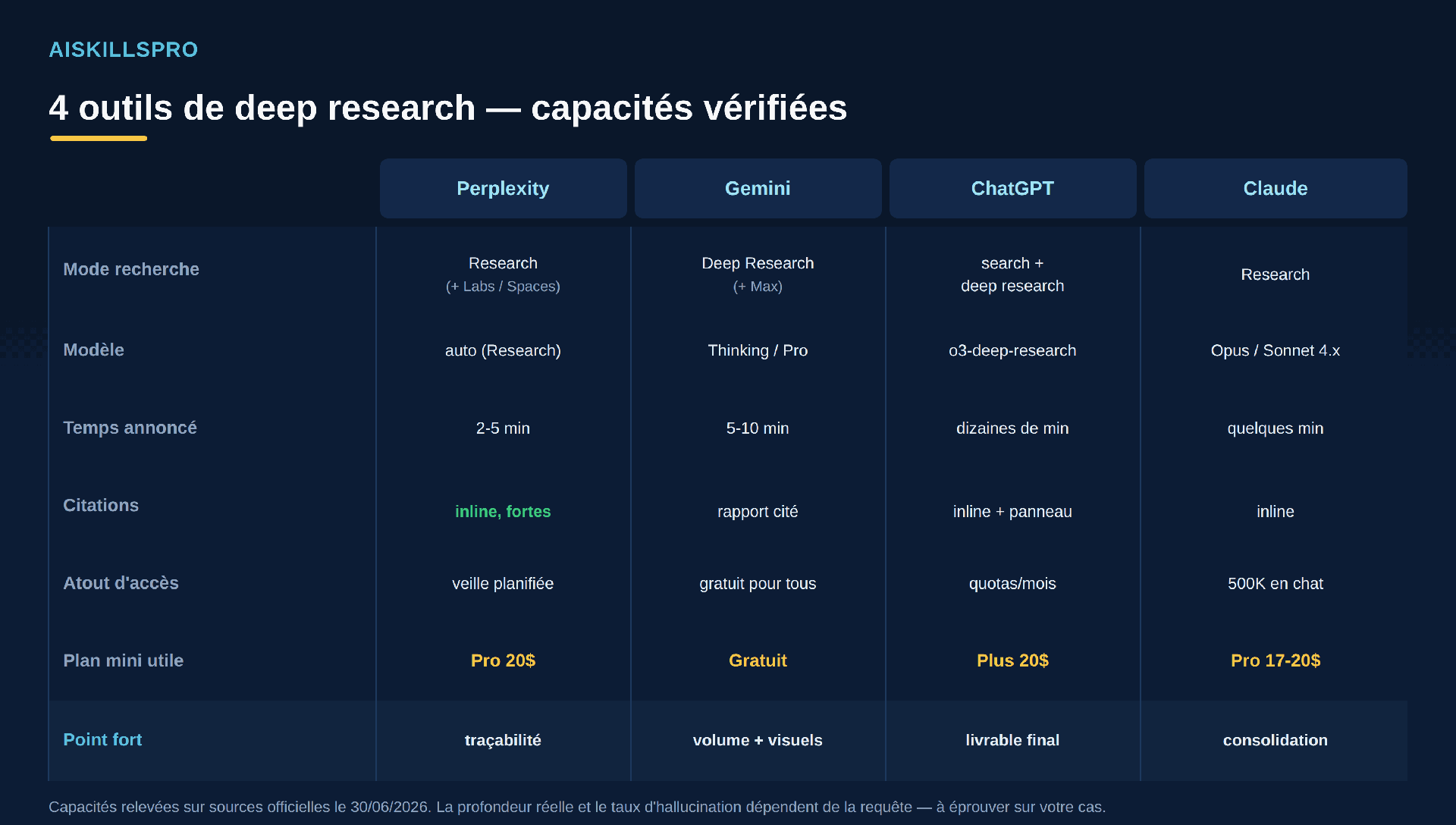Click the 'Gratuit' plan cell

[758, 660]
